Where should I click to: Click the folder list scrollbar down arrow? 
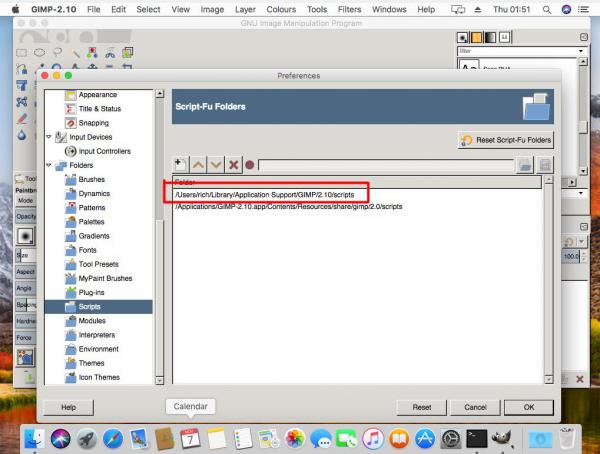click(549, 379)
